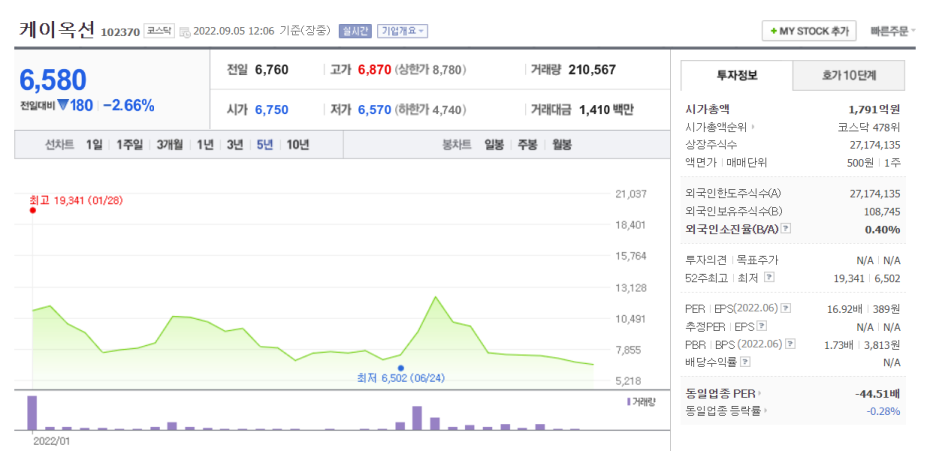Click the 코스닥 478위 ranking value

tap(869, 127)
